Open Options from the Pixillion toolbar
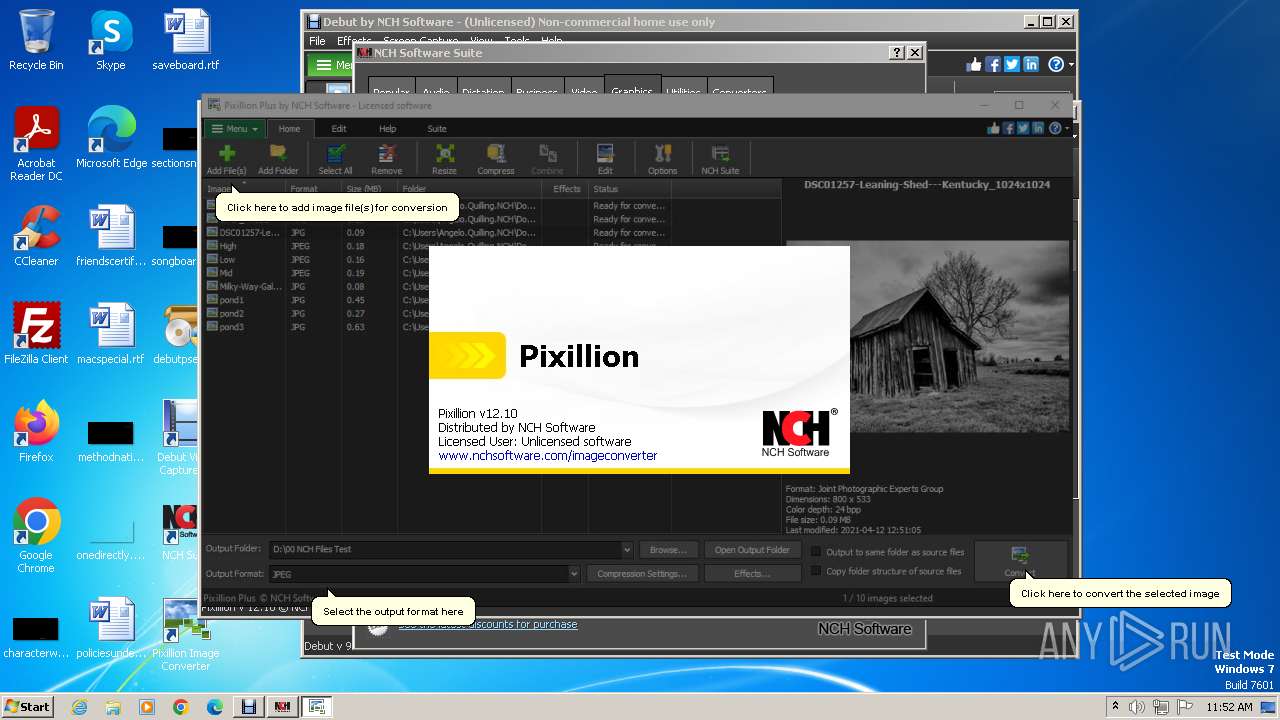Viewport: 1280px width, 720px height. point(662,158)
